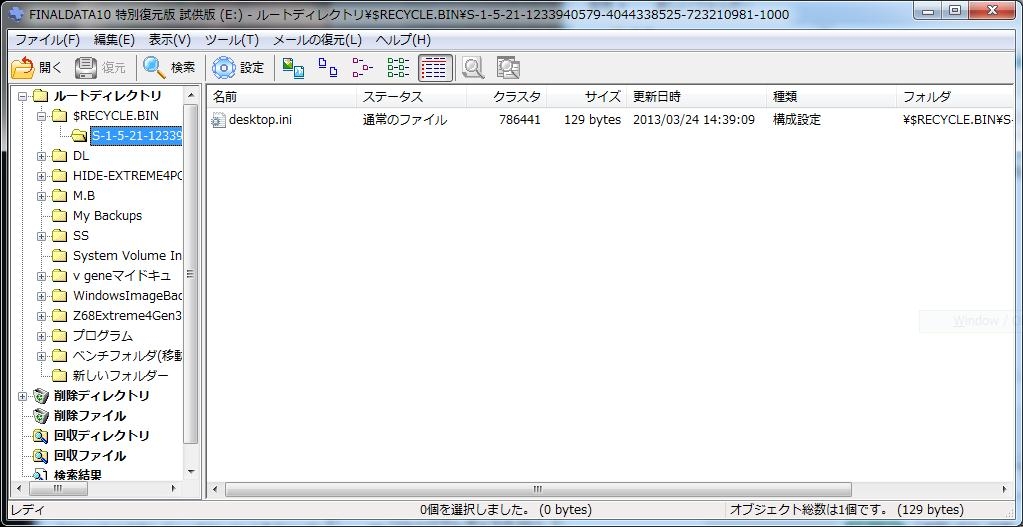This screenshot has width=1023, height=527.
Task: Select the desktop.ini file row
Action: [611, 120]
